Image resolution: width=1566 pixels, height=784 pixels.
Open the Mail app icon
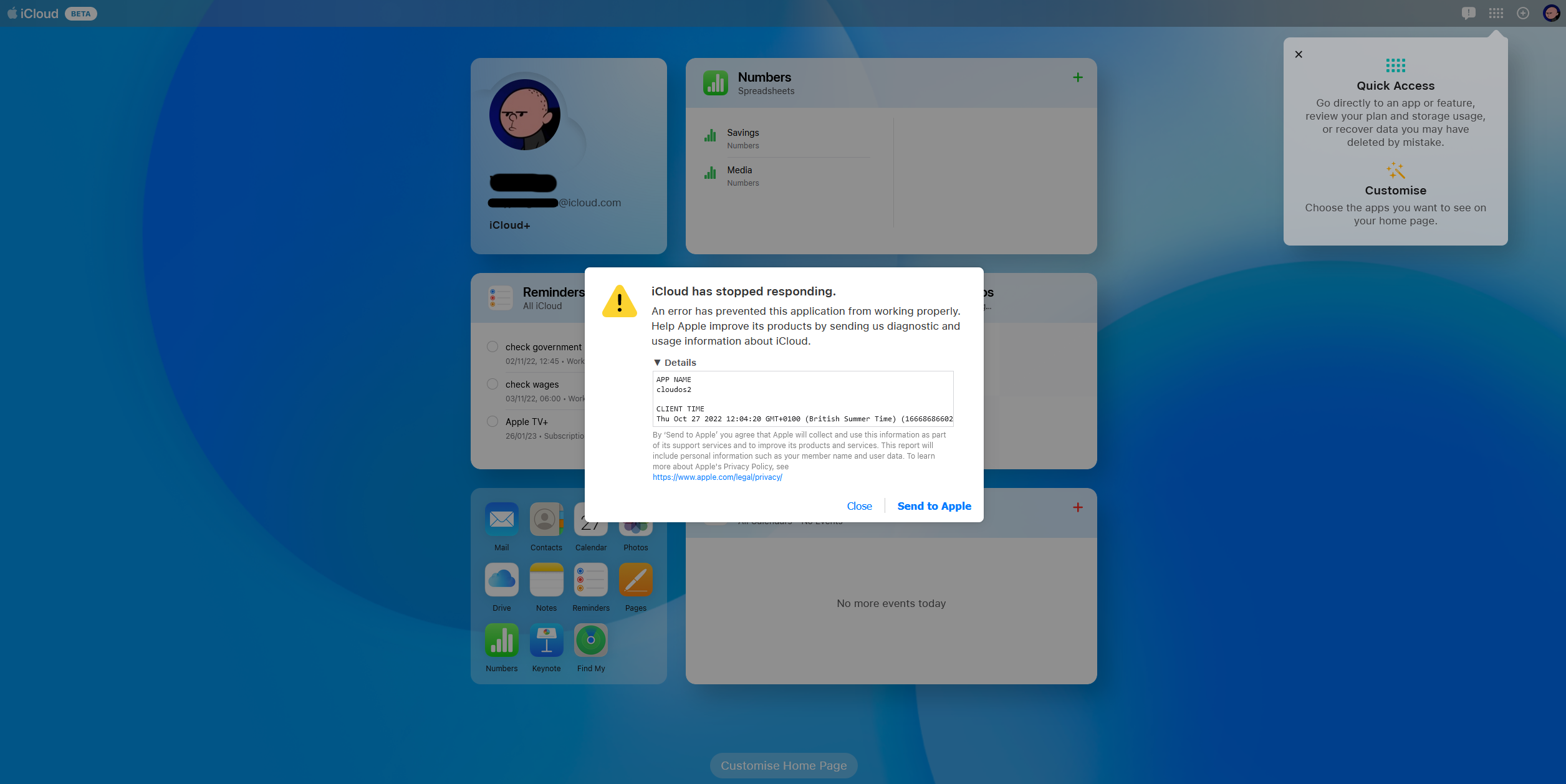click(x=501, y=519)
